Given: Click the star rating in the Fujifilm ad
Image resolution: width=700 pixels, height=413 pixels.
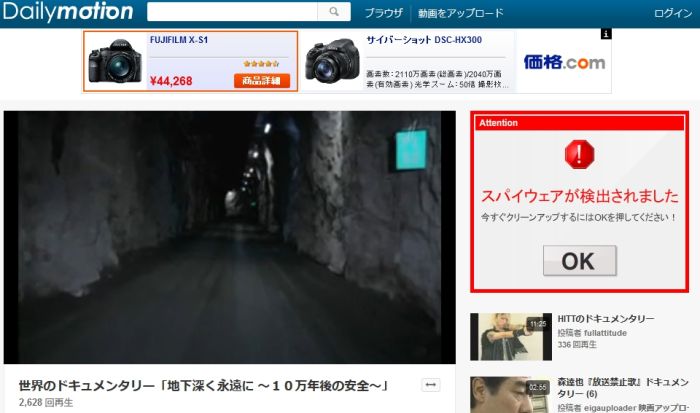Looking at the screenshot, I should click(x=262, y=63).
